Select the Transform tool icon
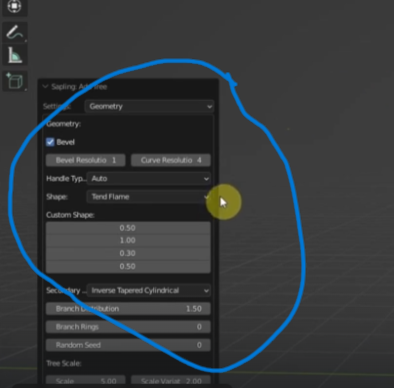 pyautogui.click(x=15, y=7)
